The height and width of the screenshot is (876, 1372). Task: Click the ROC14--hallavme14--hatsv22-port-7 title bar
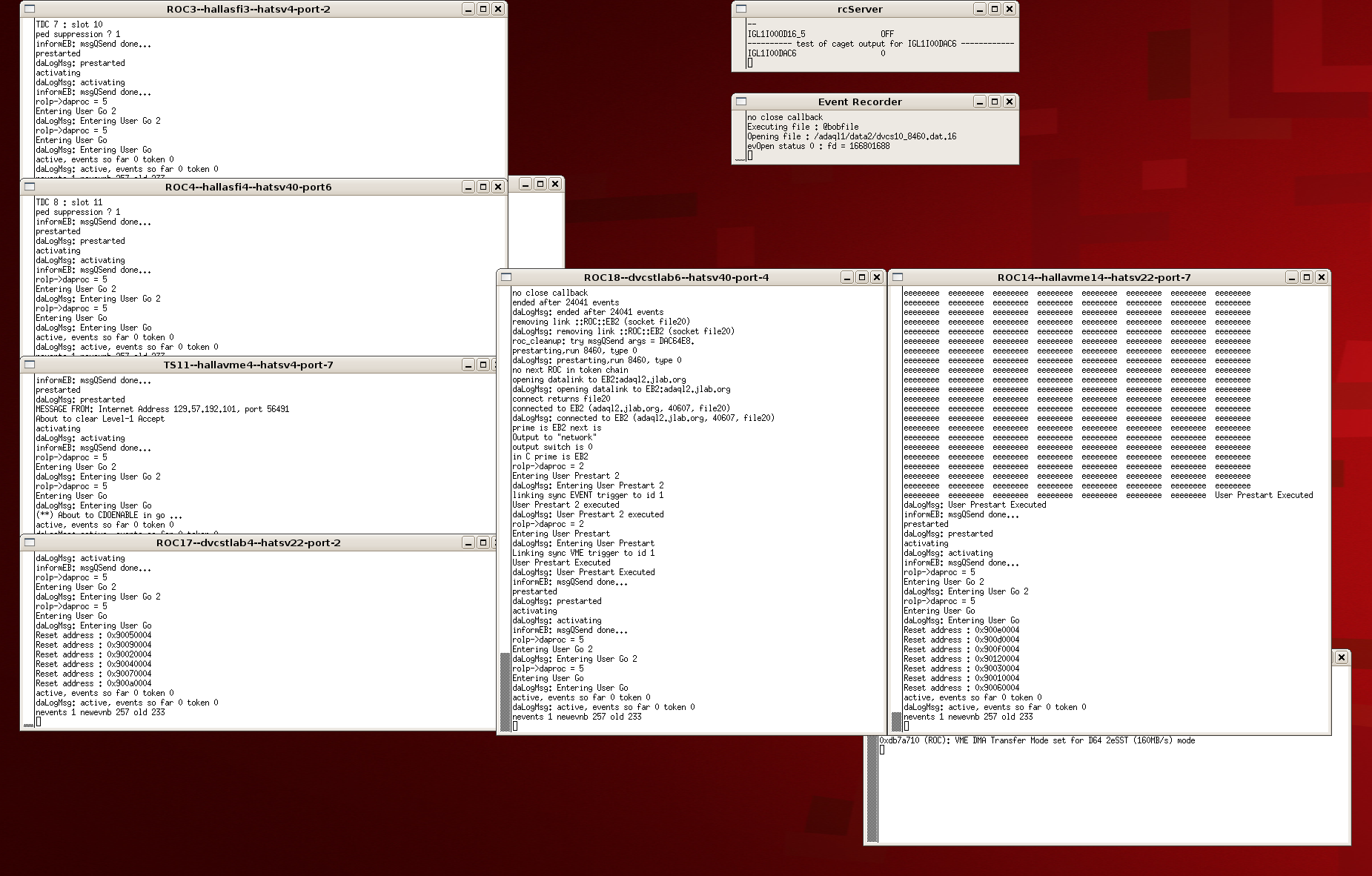click(x=1094, y=277)
